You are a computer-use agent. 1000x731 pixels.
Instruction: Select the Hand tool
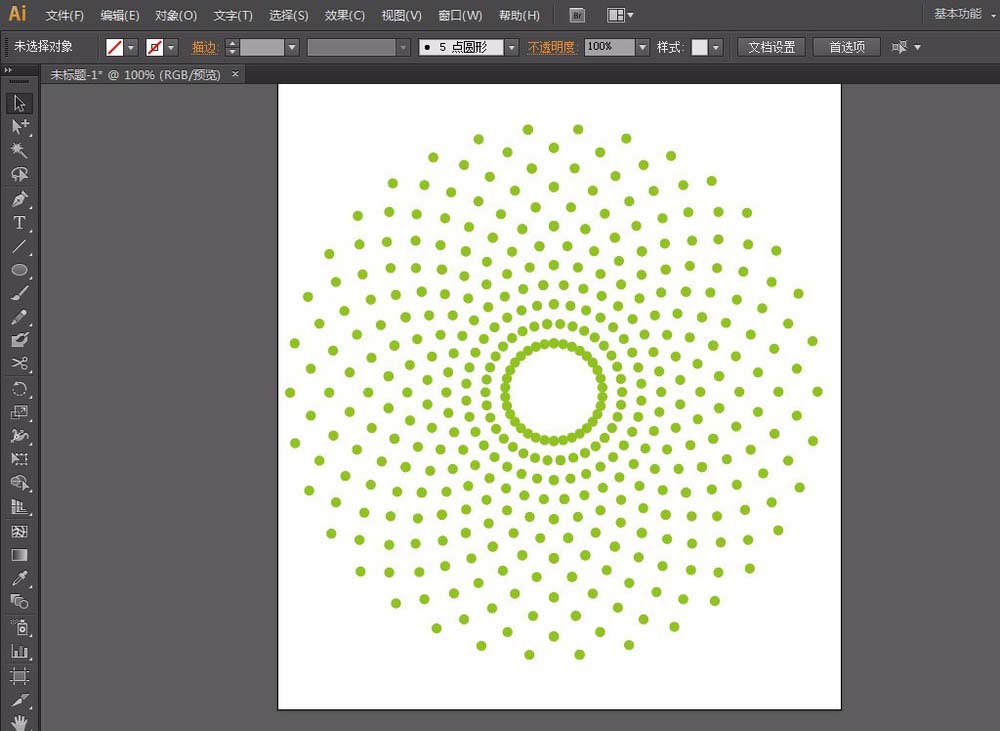point(19,722)
